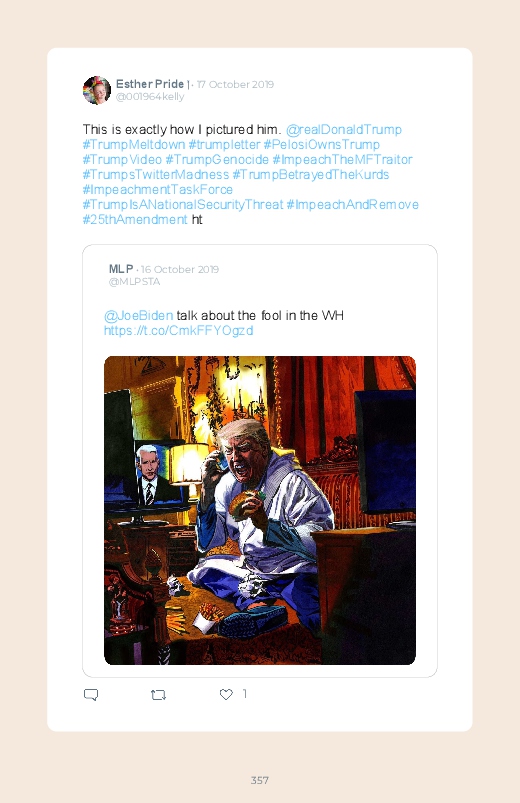This screenshot has height=803, width=520.
Task: Click the reply speech bubble icon
Action: pyautogui.click(x=91, y=694)
